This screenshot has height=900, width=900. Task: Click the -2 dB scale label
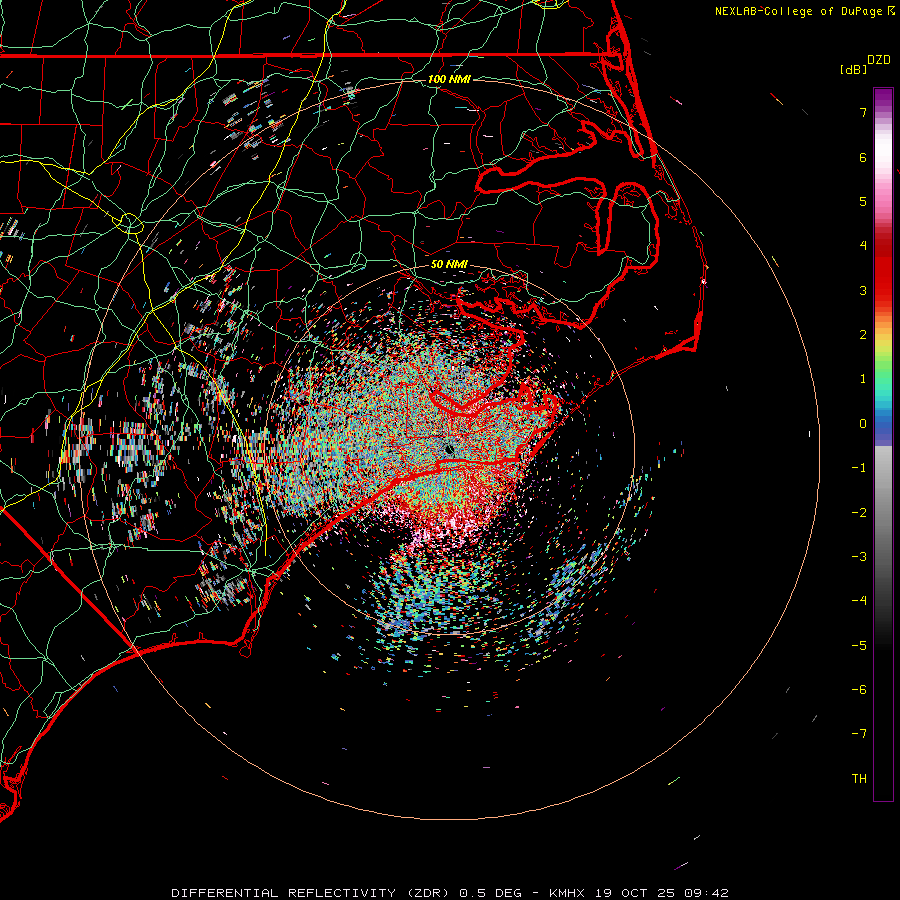pos(859,513)
